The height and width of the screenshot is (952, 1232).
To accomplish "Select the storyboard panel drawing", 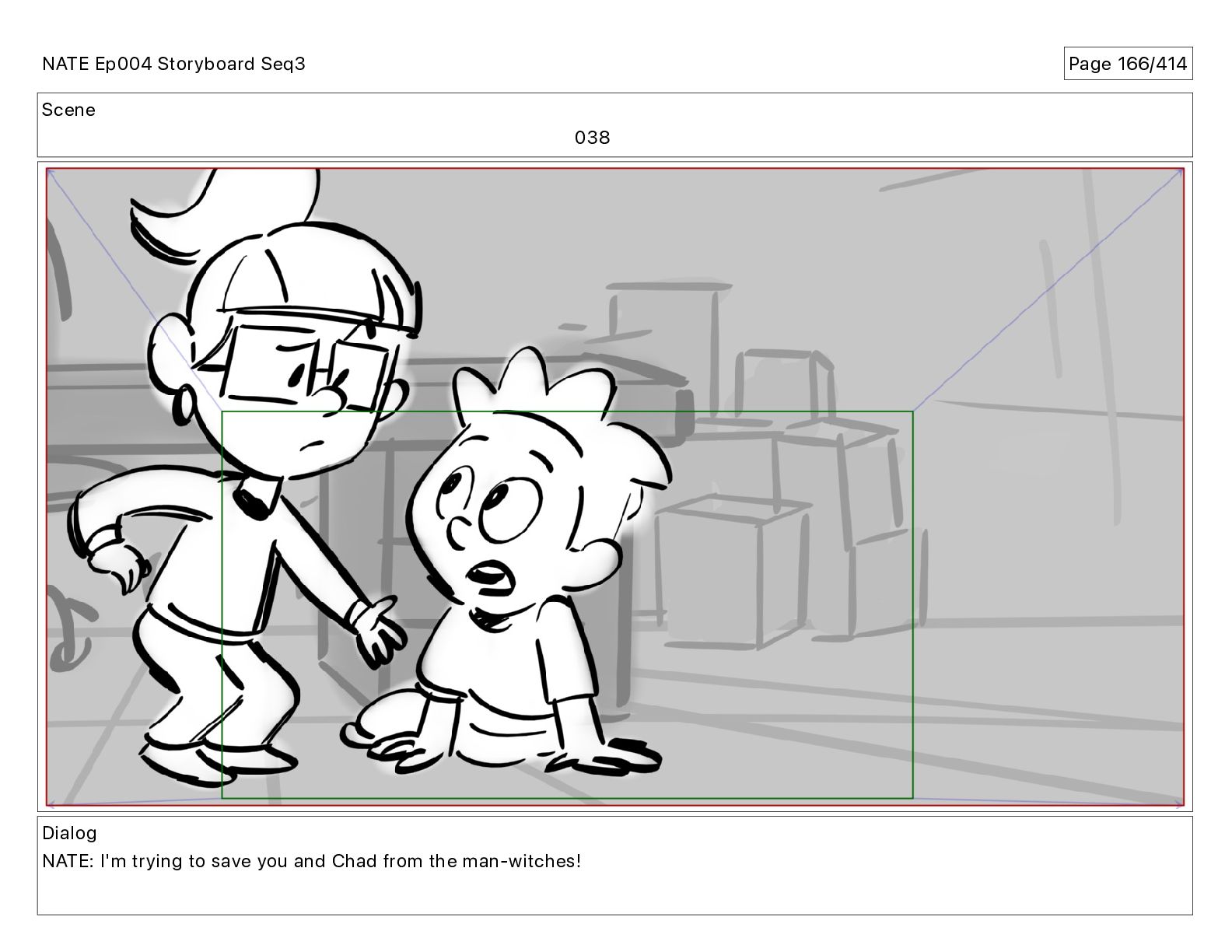I will (x=614, y=487).
